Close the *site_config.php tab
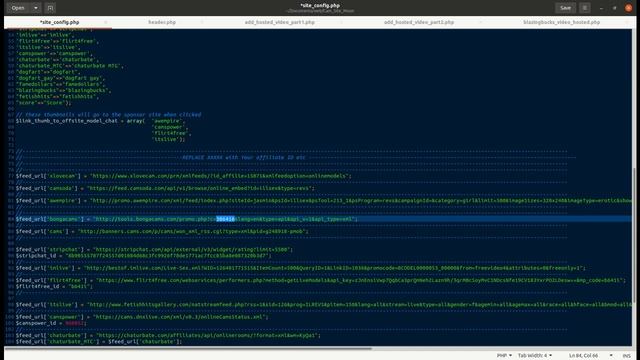Screen dimensions: 640x360 (x=106, y=22)
